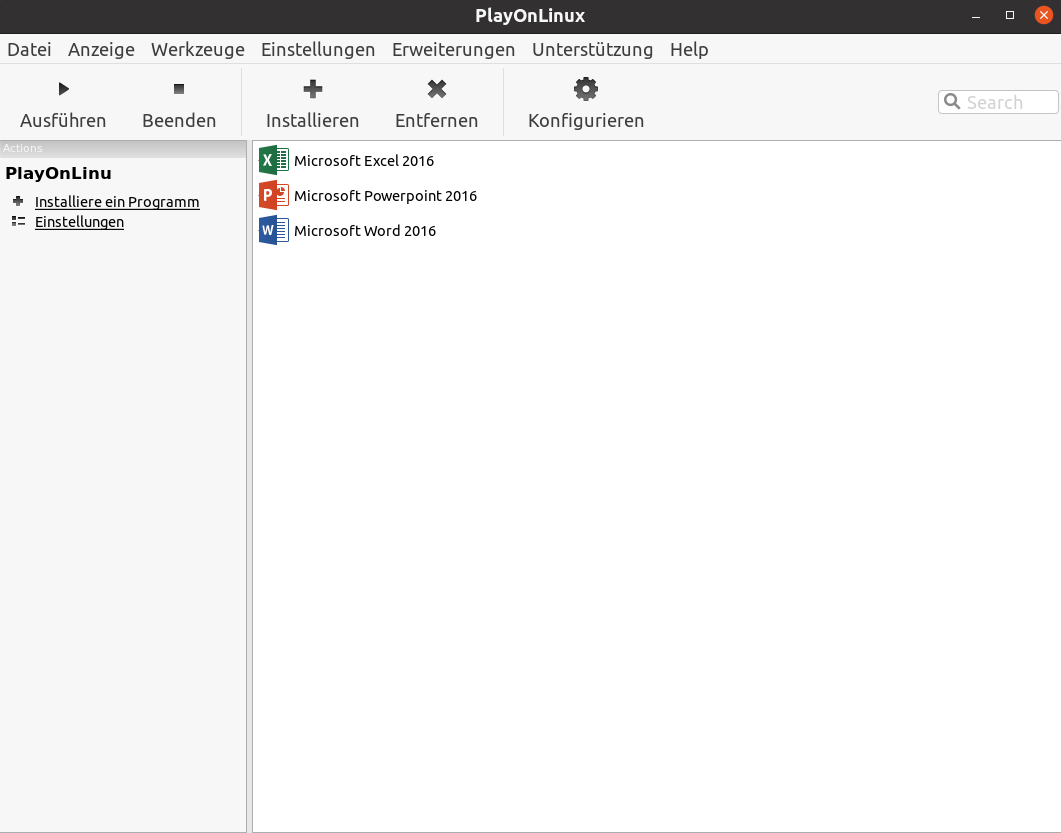Select the Microsoft Excel 2016 text entry

364,161
